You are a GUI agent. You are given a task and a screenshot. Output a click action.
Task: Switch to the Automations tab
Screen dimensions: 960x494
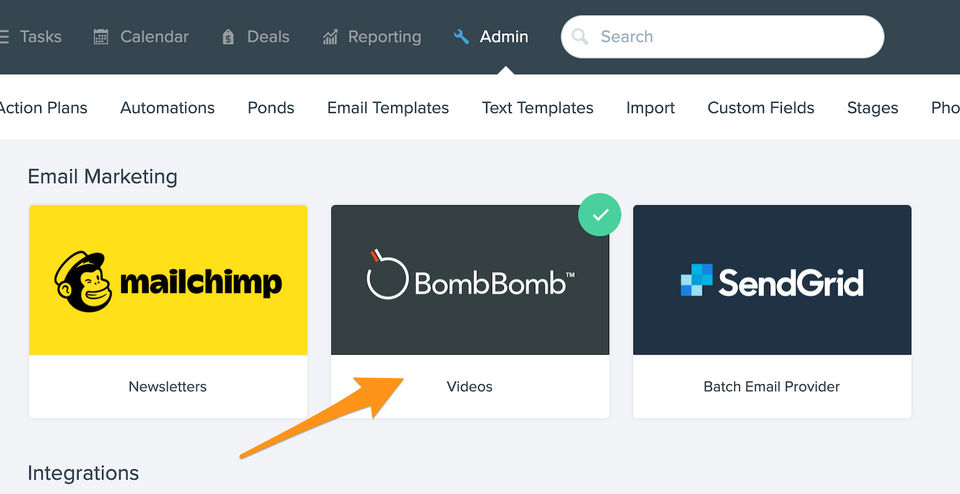[167, 108]
